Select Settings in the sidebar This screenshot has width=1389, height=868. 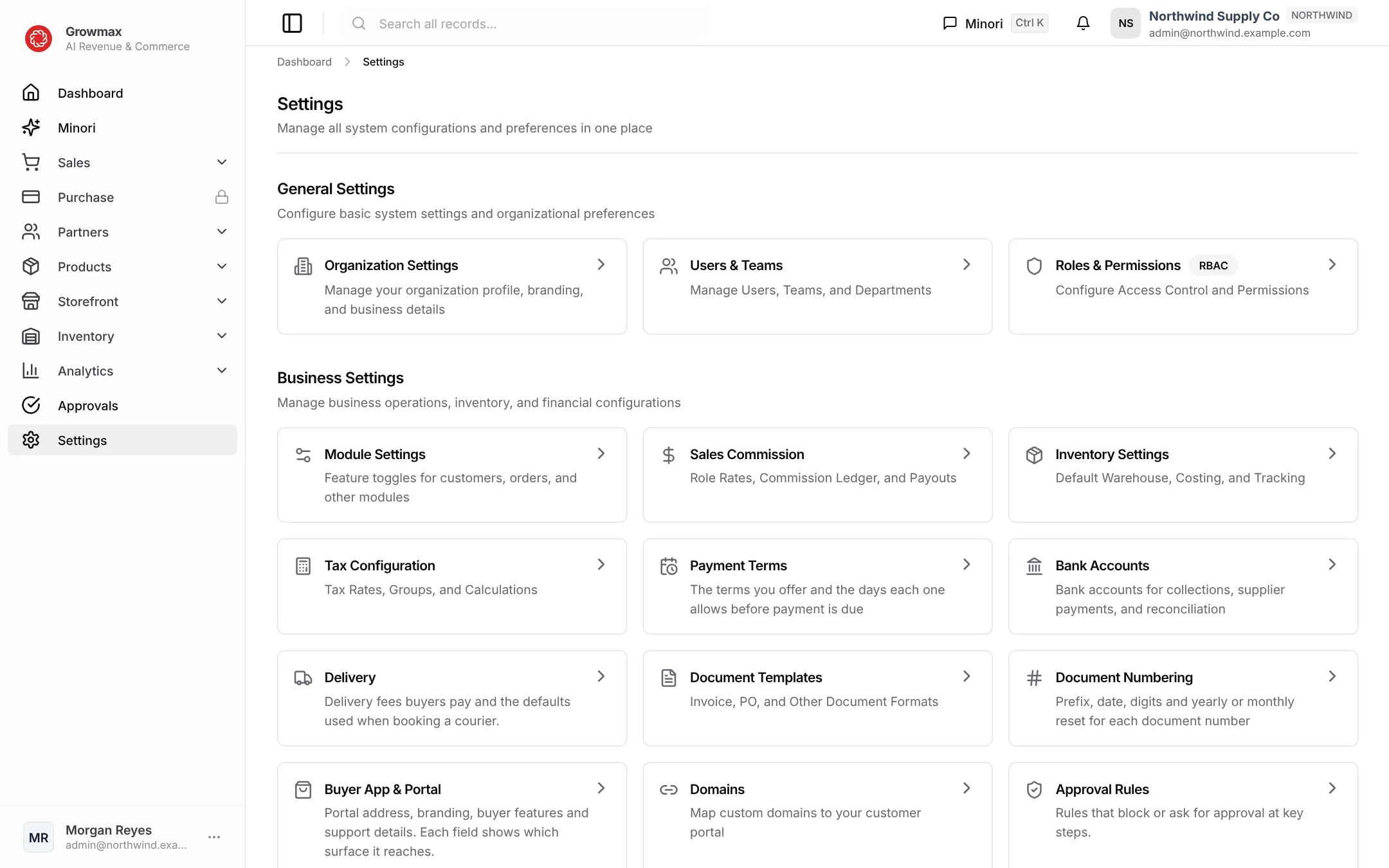point(122,440)
